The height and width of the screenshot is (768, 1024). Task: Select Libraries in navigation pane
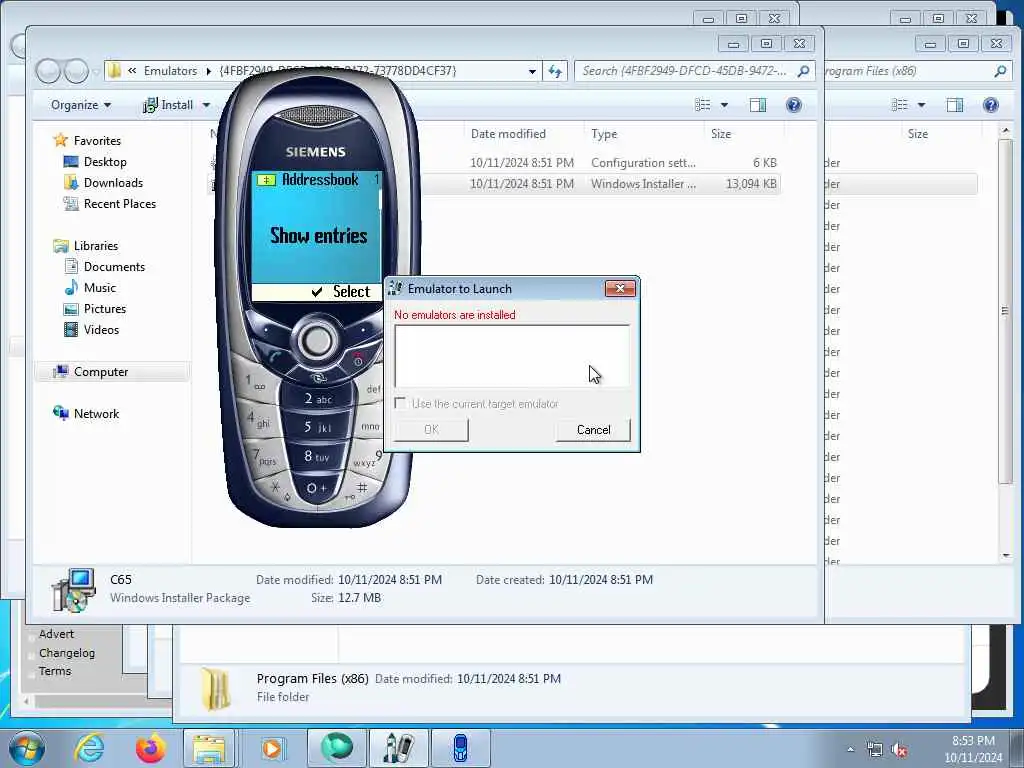point(95,246)
